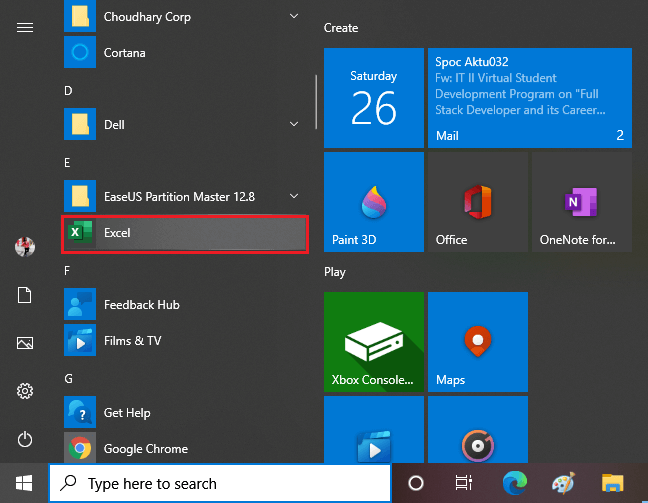Image resolution: width=648 pixels, height=503 pixels.
Task: Open the Paint app on the taskbar
Action: click(564, 483)
